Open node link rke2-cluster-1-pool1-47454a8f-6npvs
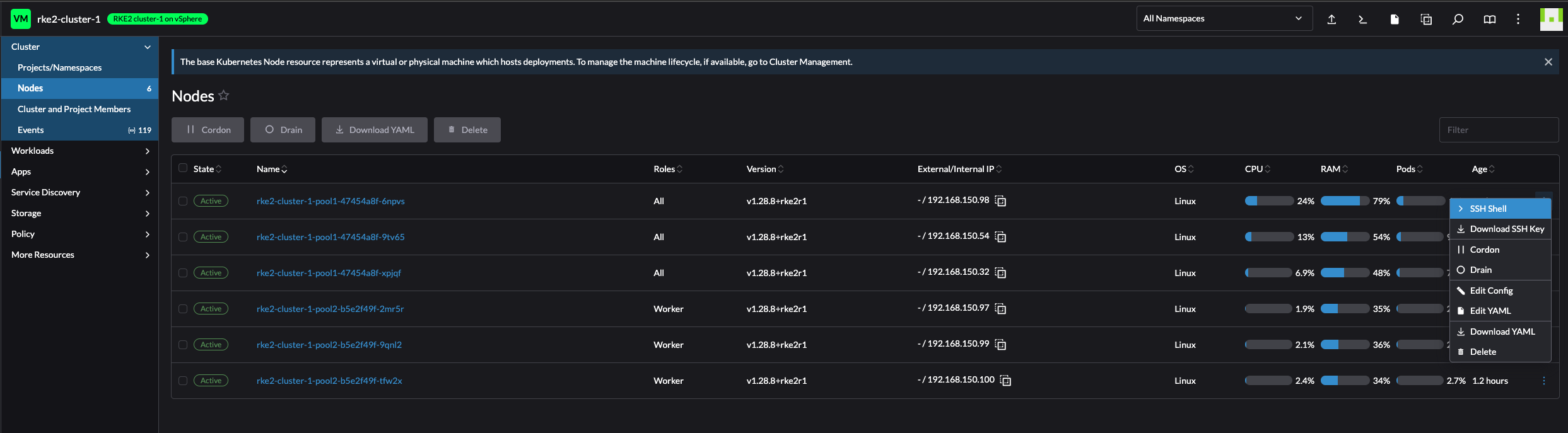 tap(331, 201)
